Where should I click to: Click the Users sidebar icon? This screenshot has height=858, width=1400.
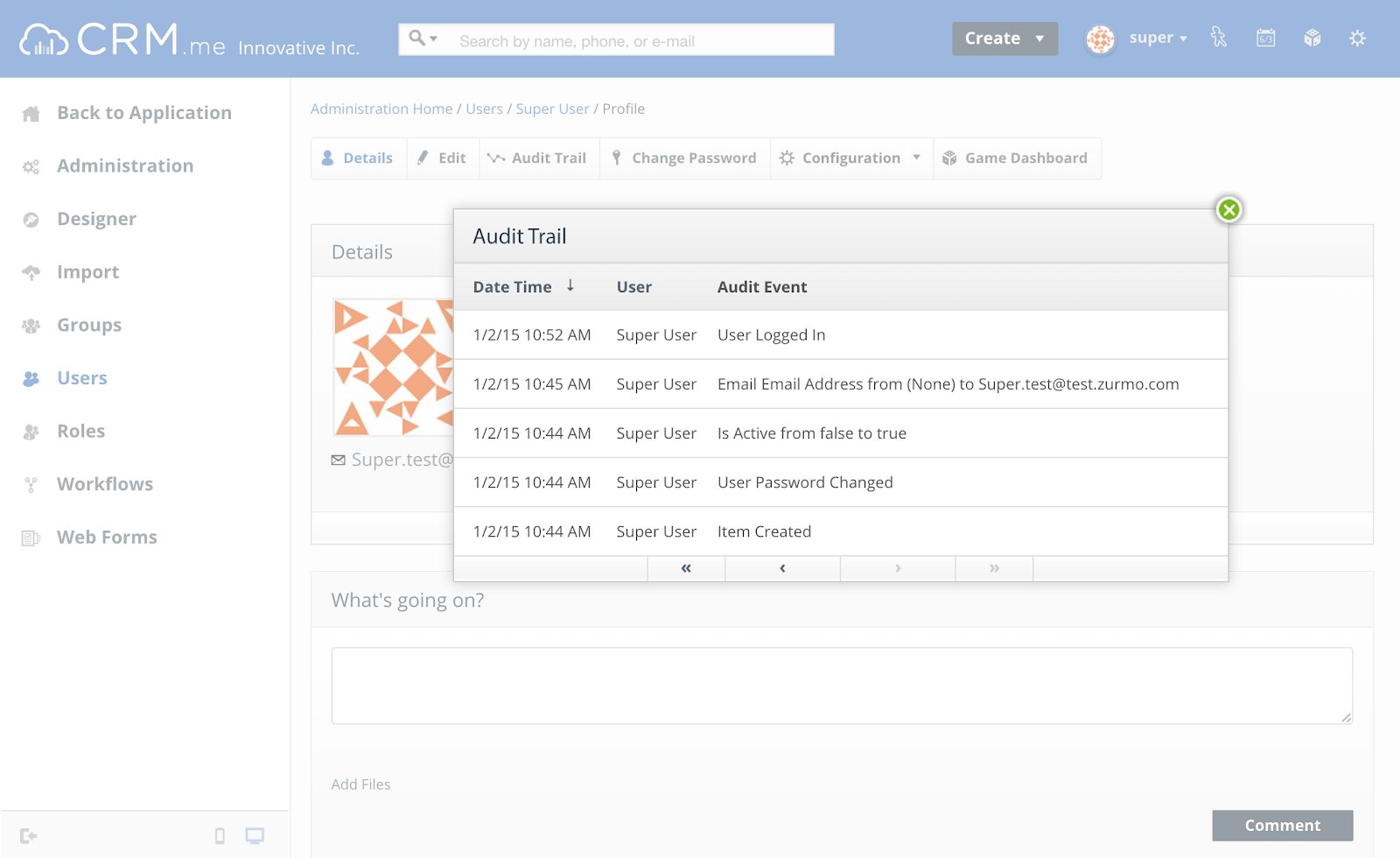click(x=31, y=379)
